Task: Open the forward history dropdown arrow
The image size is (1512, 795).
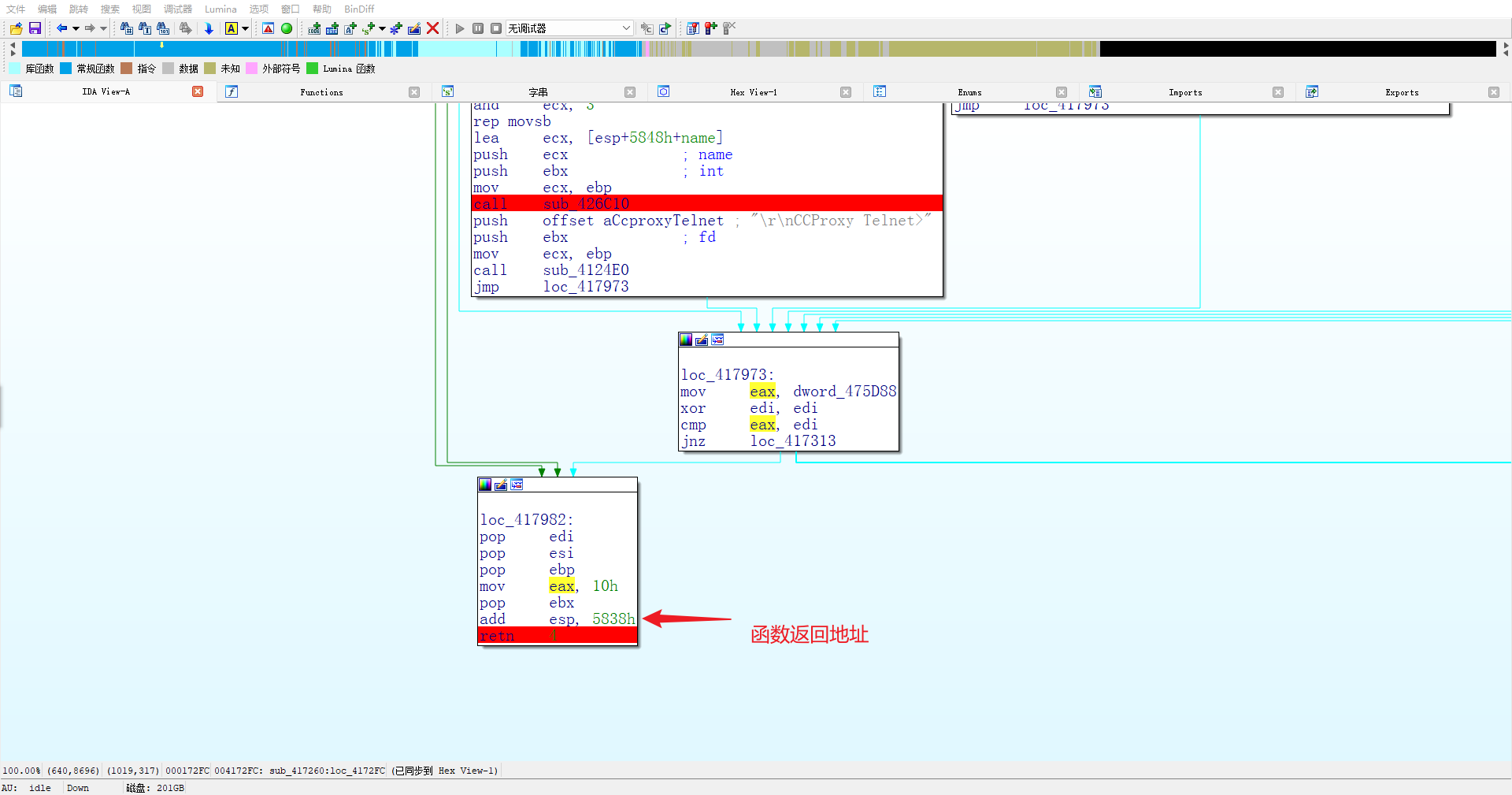Action: 103,28
